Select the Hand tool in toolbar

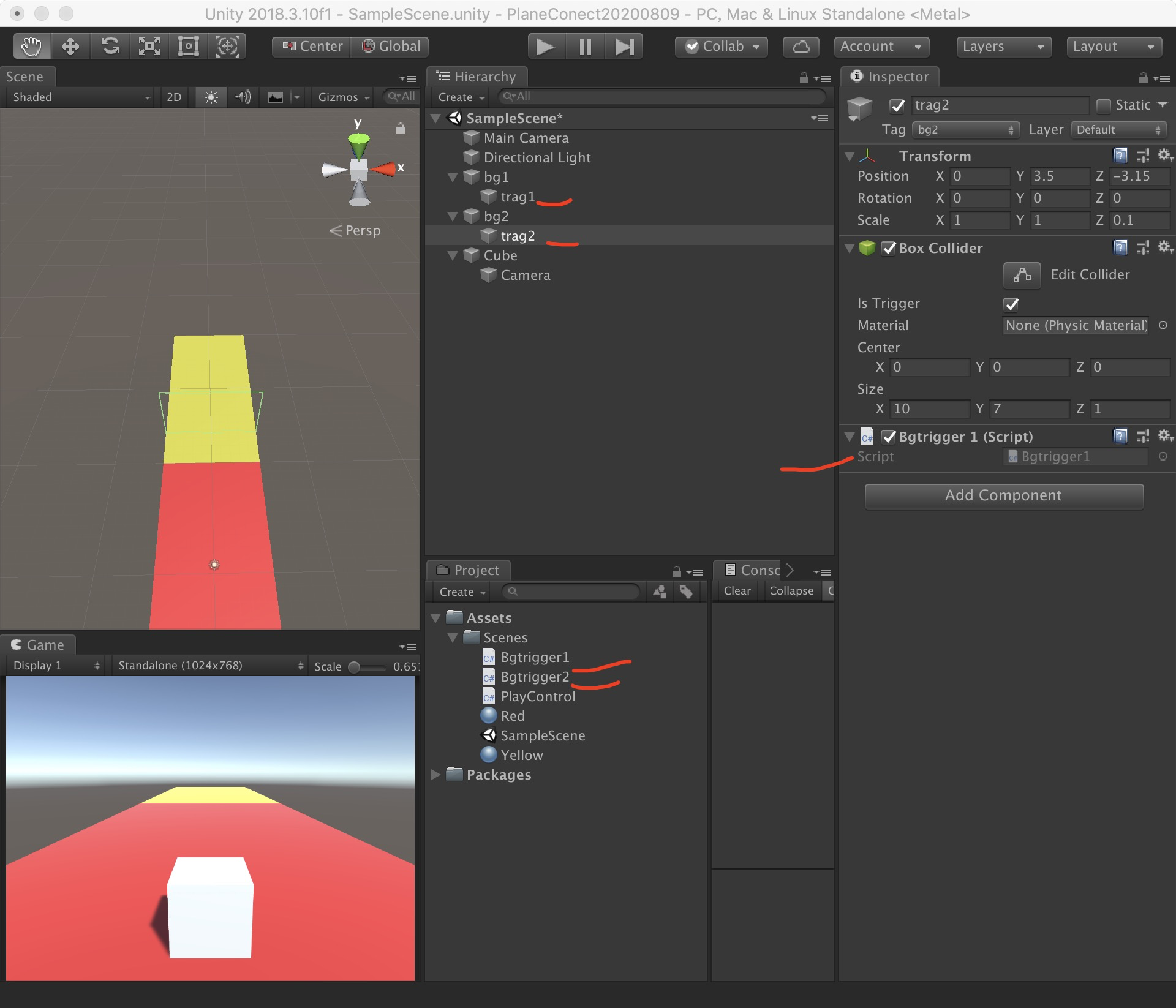coord(31,47)
